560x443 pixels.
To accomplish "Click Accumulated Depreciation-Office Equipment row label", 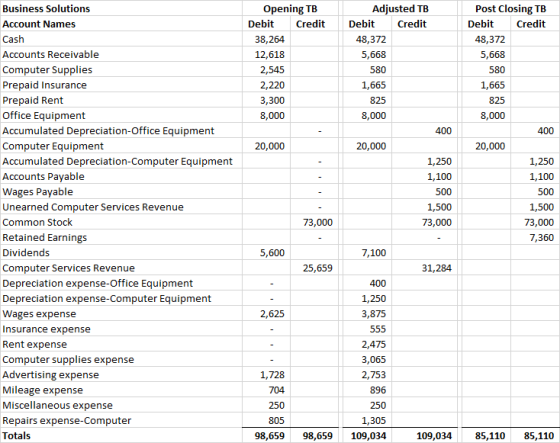I will pos(108,131).
